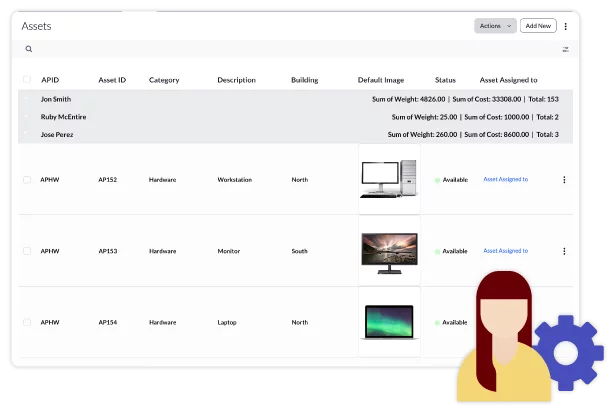
Task: Check the AP154 row checkbox
Action: tap(27, 322)
